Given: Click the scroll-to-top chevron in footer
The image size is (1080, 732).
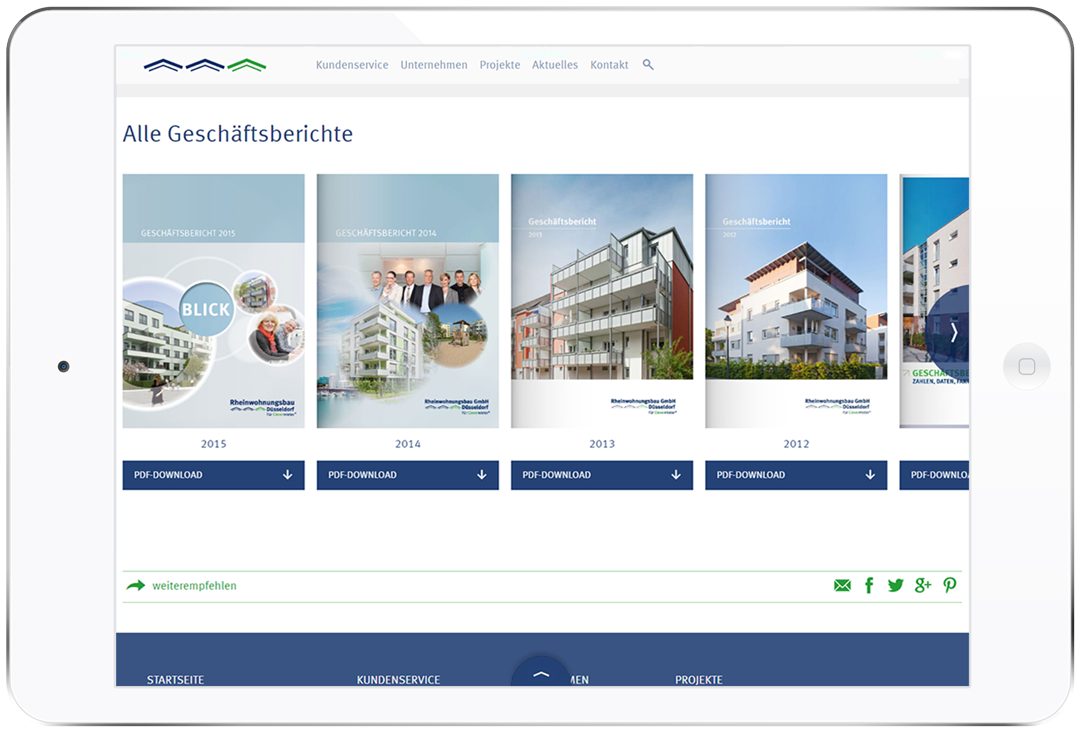Looking at the screenshot, I should (x=541, y=673).
